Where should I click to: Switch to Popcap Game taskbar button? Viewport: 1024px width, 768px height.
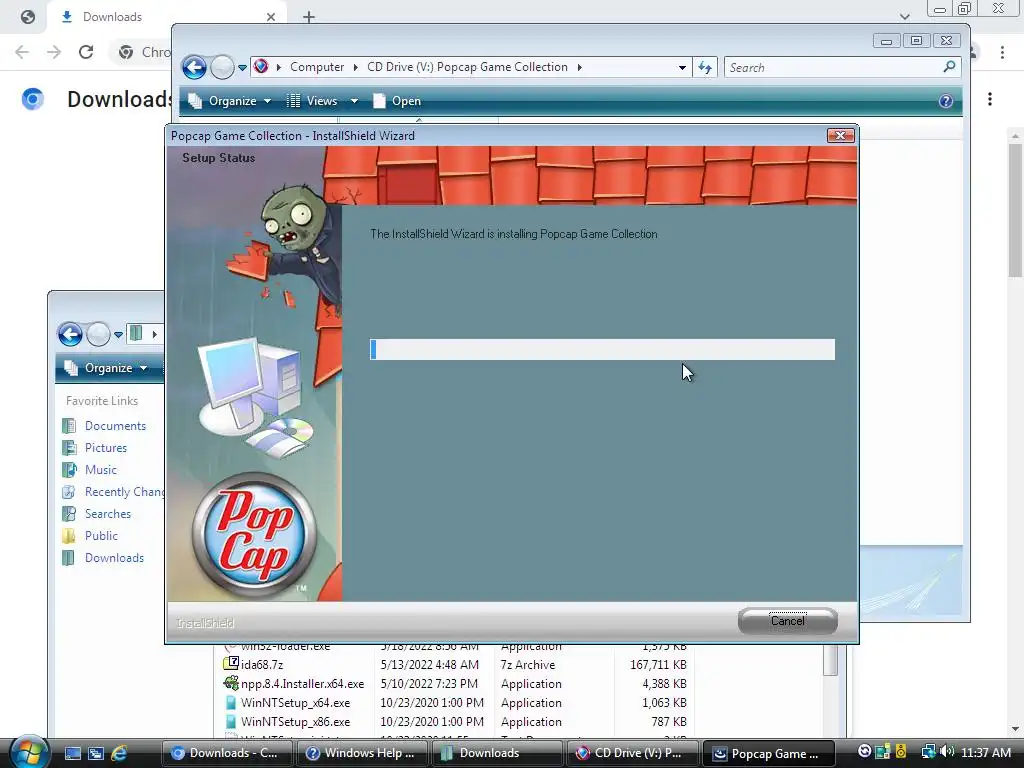(x=769, y=753)
